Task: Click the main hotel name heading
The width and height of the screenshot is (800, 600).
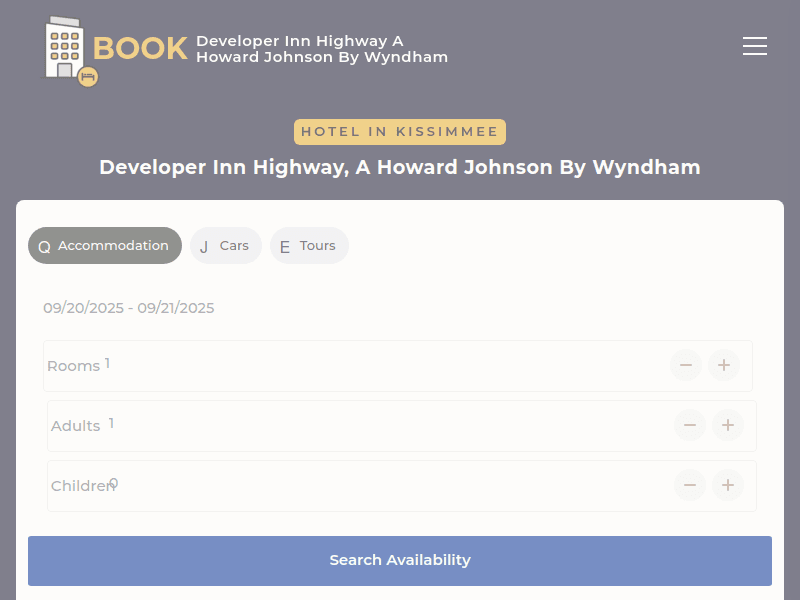Action: point(400,167)
